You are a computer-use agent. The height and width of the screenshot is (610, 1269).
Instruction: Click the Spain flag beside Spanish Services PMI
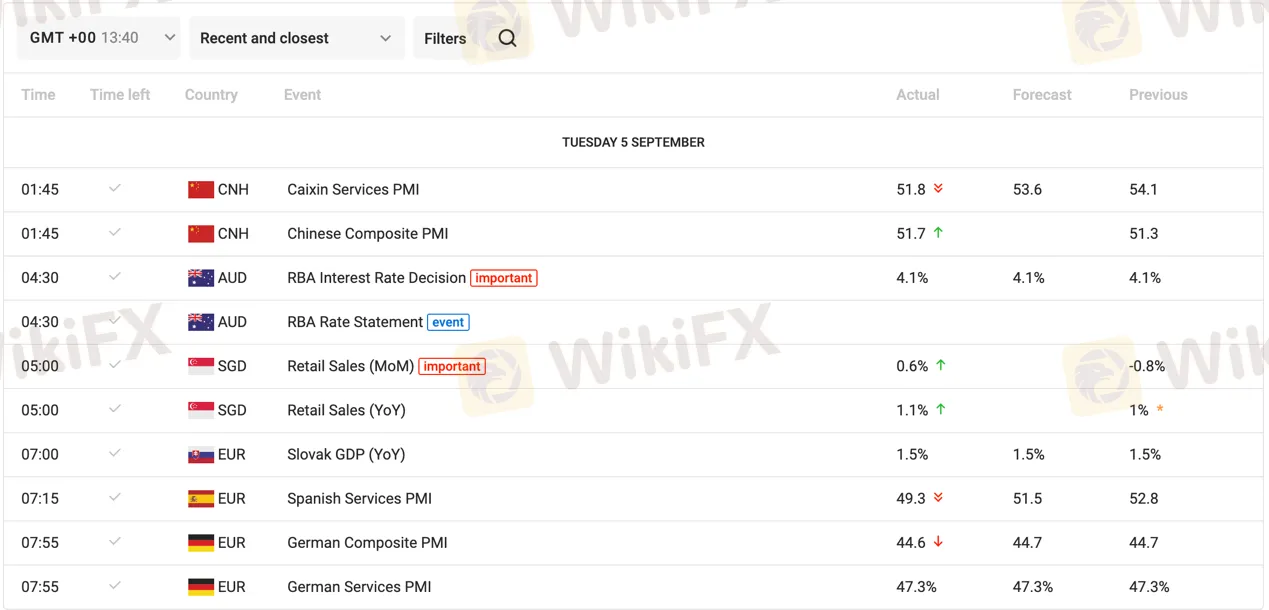coord(201,498)
